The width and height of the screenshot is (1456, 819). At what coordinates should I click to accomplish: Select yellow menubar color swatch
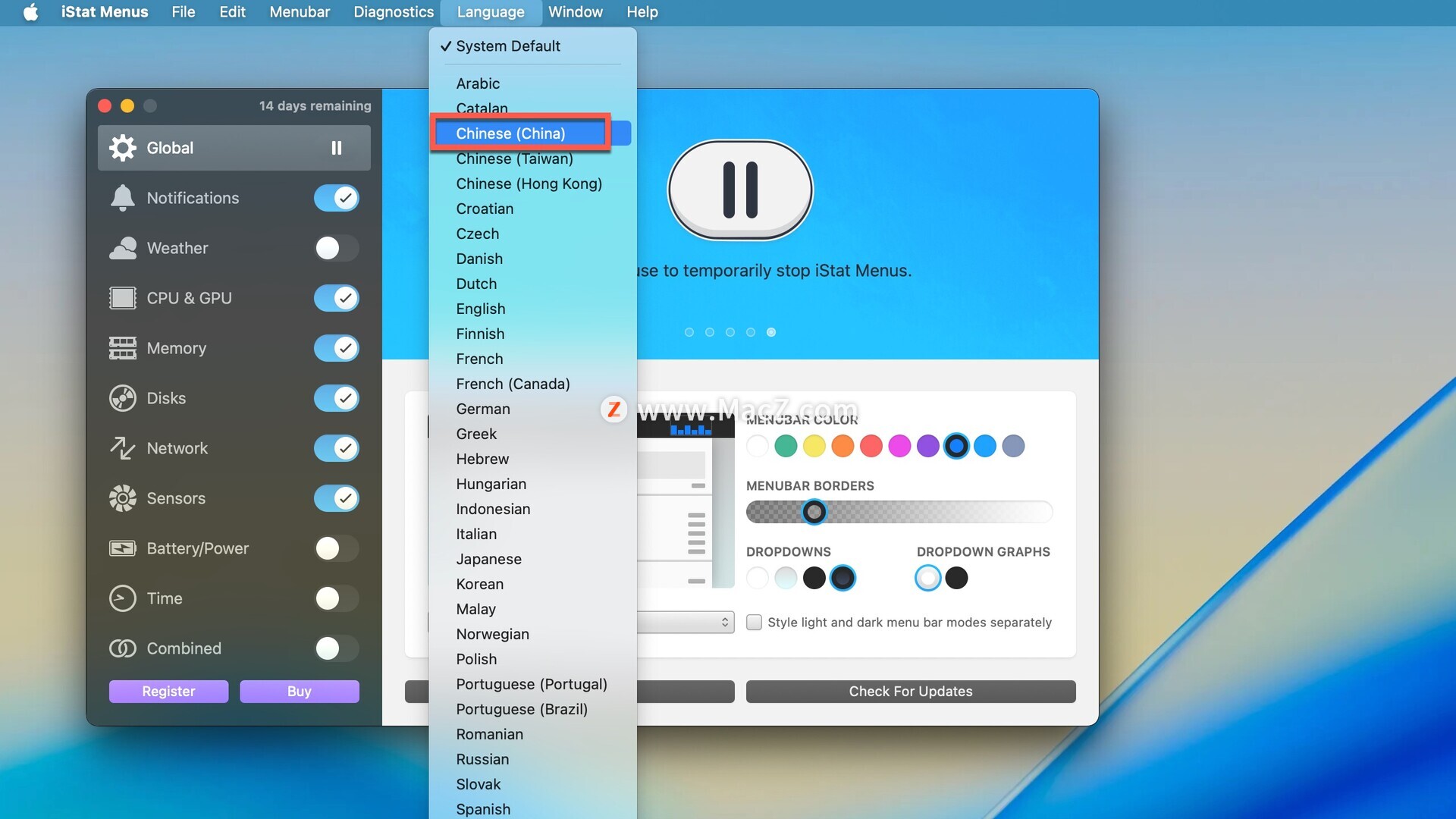click(814, 446)
